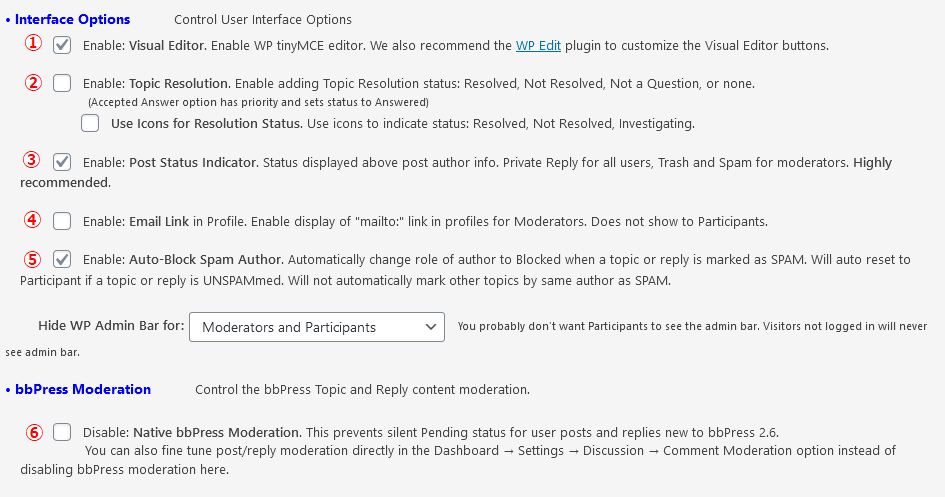Click the red circled number 4 marker
Screen dimensions: 945x497
click(x=33, y=219)
